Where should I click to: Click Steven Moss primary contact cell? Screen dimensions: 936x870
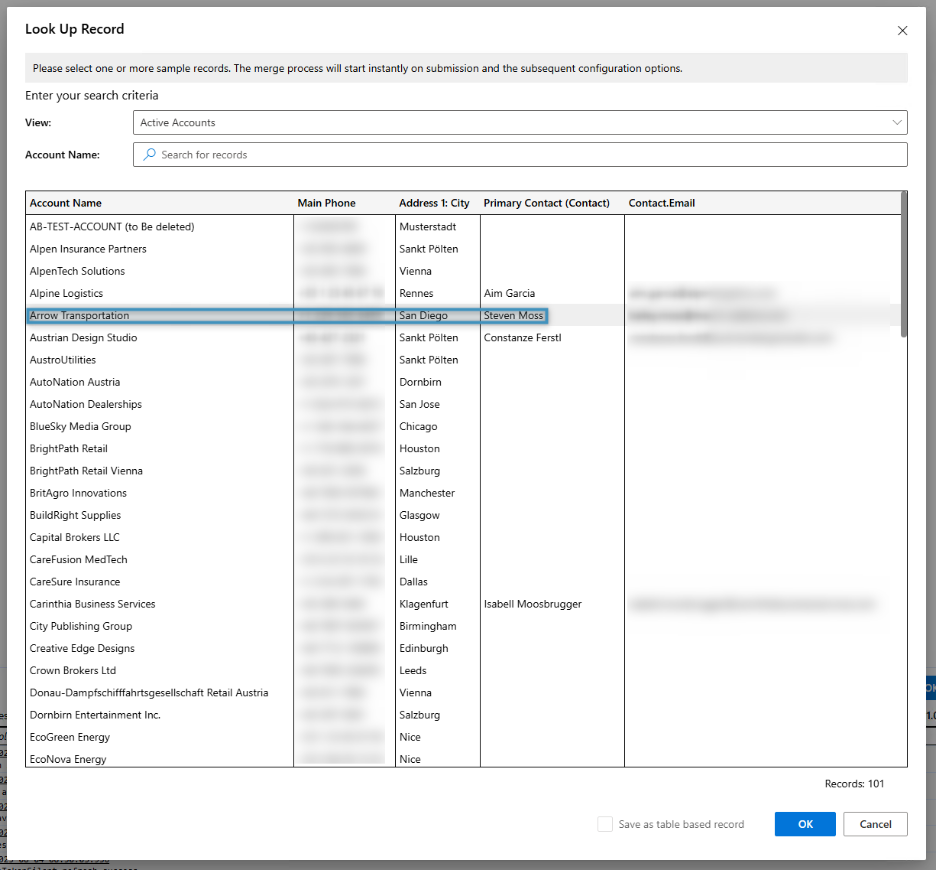[x=513, y=316]
